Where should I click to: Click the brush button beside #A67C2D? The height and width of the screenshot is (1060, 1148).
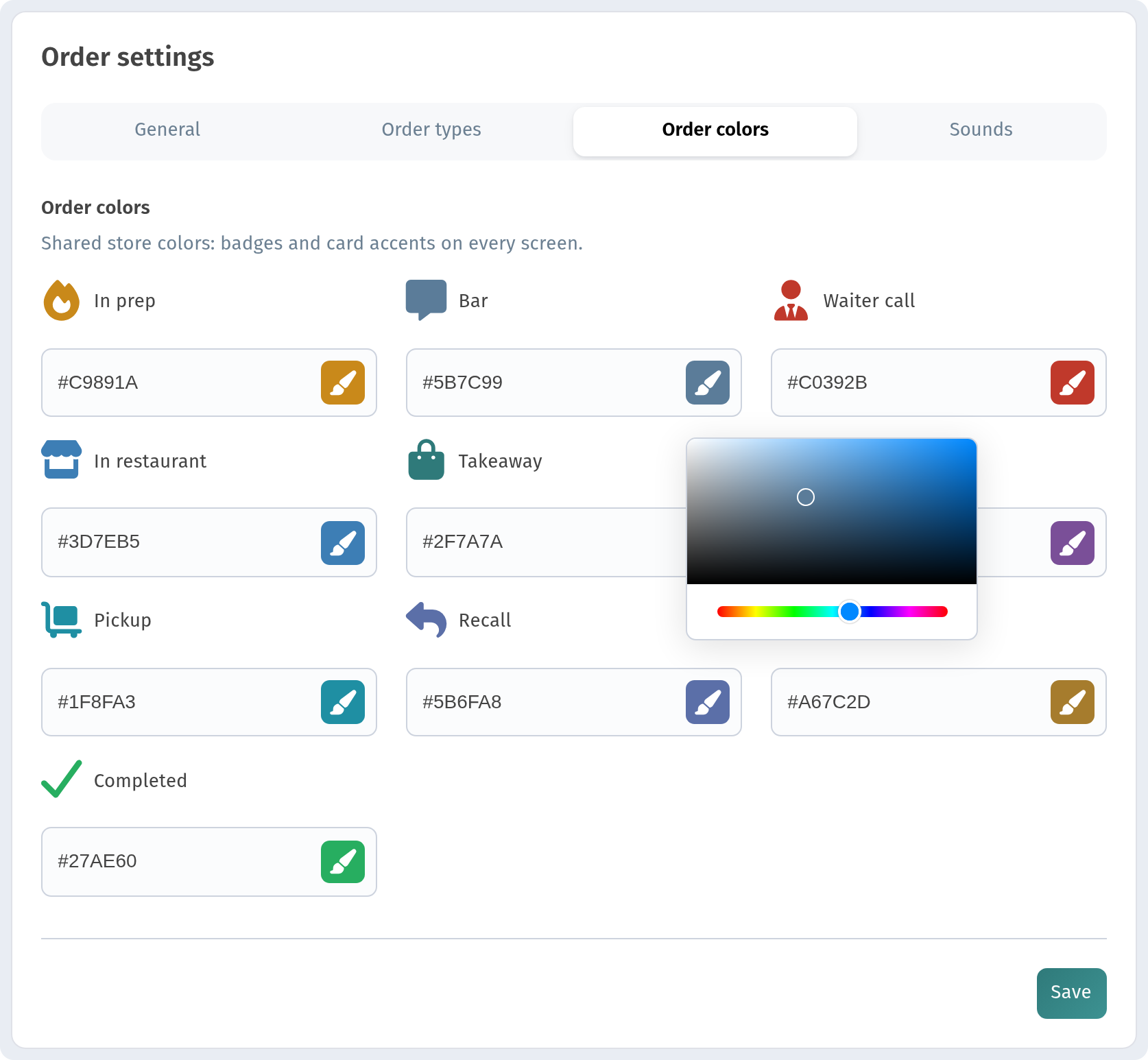coord(1073,702)
